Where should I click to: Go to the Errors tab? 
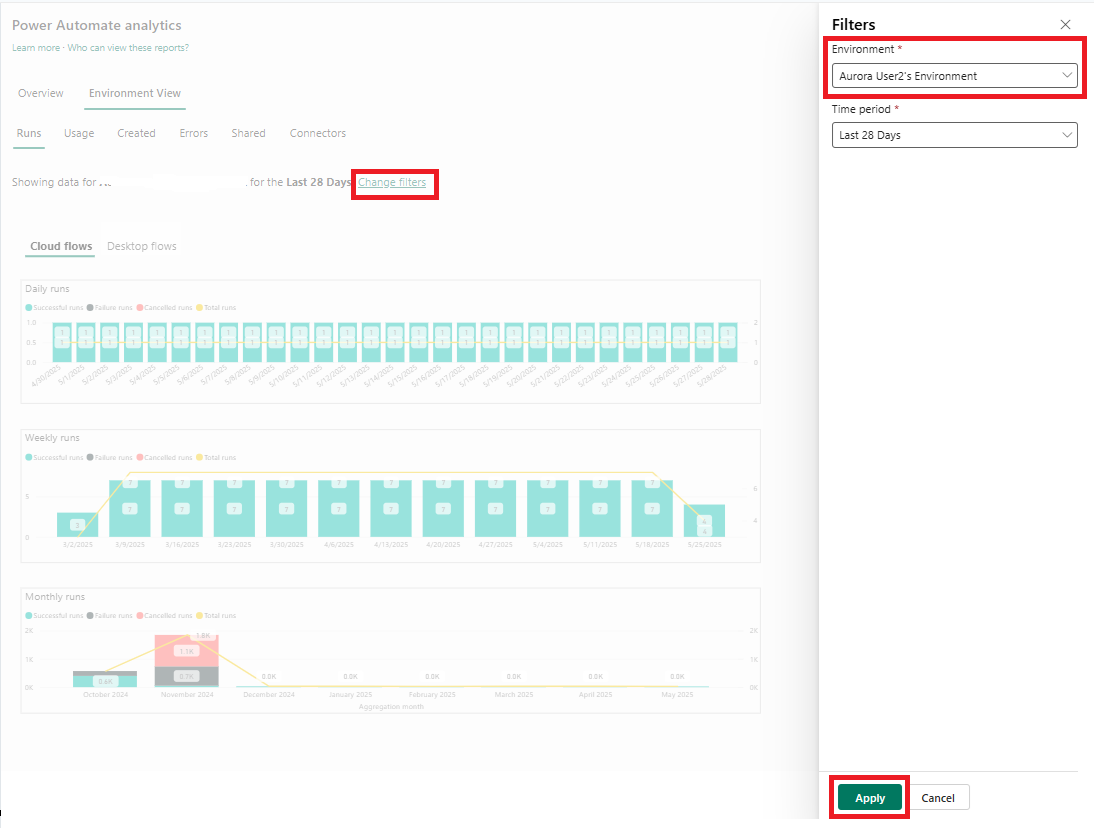point(194,133)
